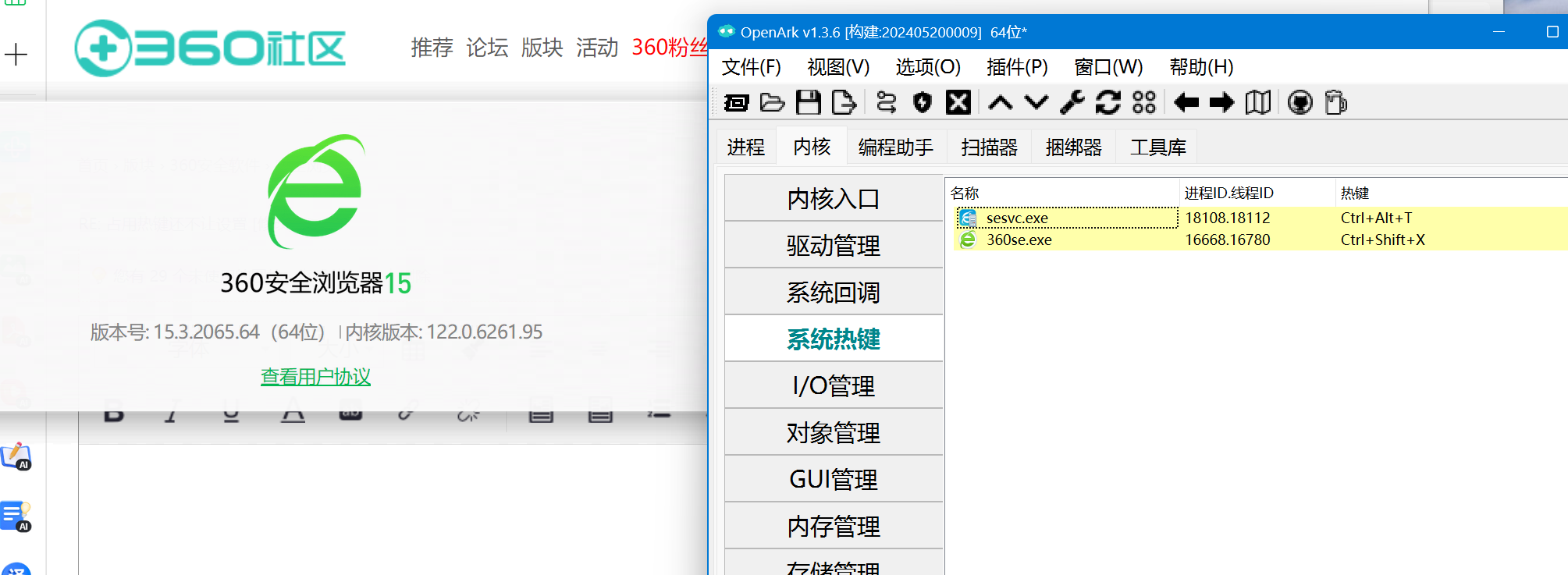The width and height of the screenshot is (1568, 575).
Task: Toggle italic formatting in forum editor
Action: 171,412
